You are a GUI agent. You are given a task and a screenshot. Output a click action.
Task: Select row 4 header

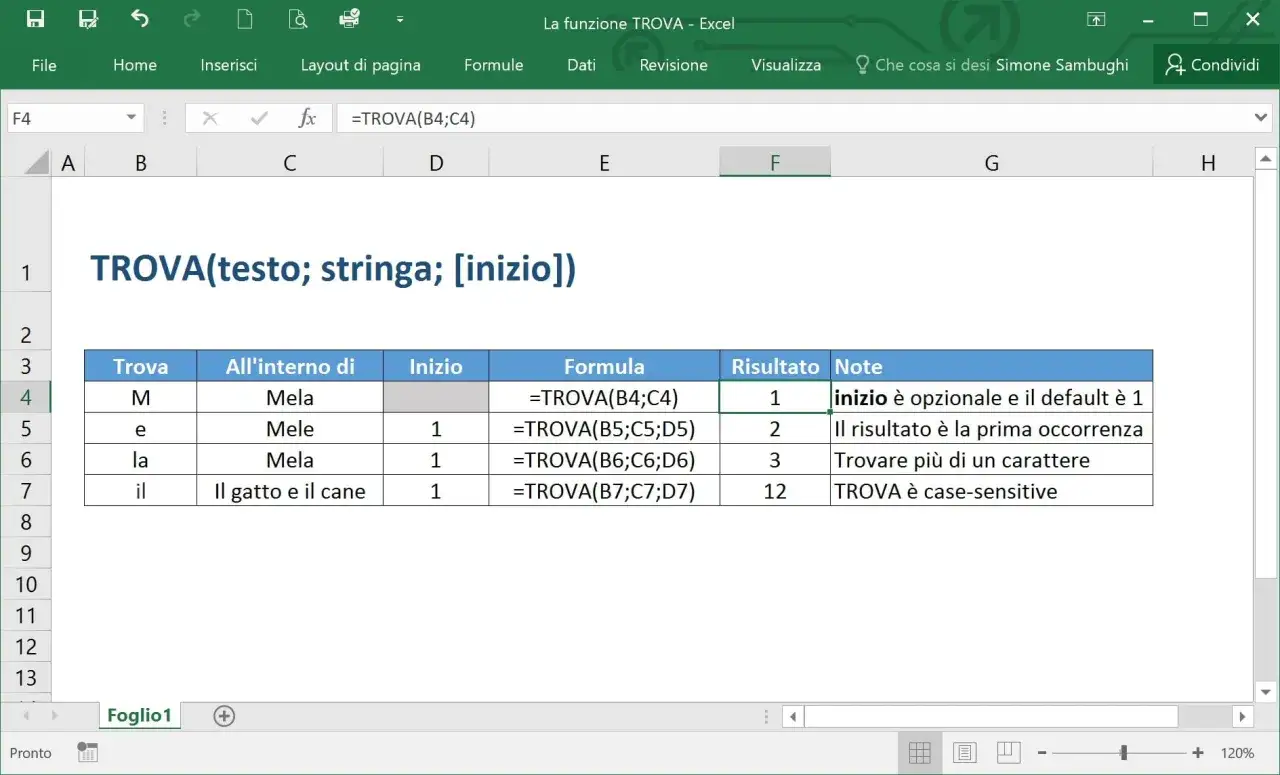(26, 398)
